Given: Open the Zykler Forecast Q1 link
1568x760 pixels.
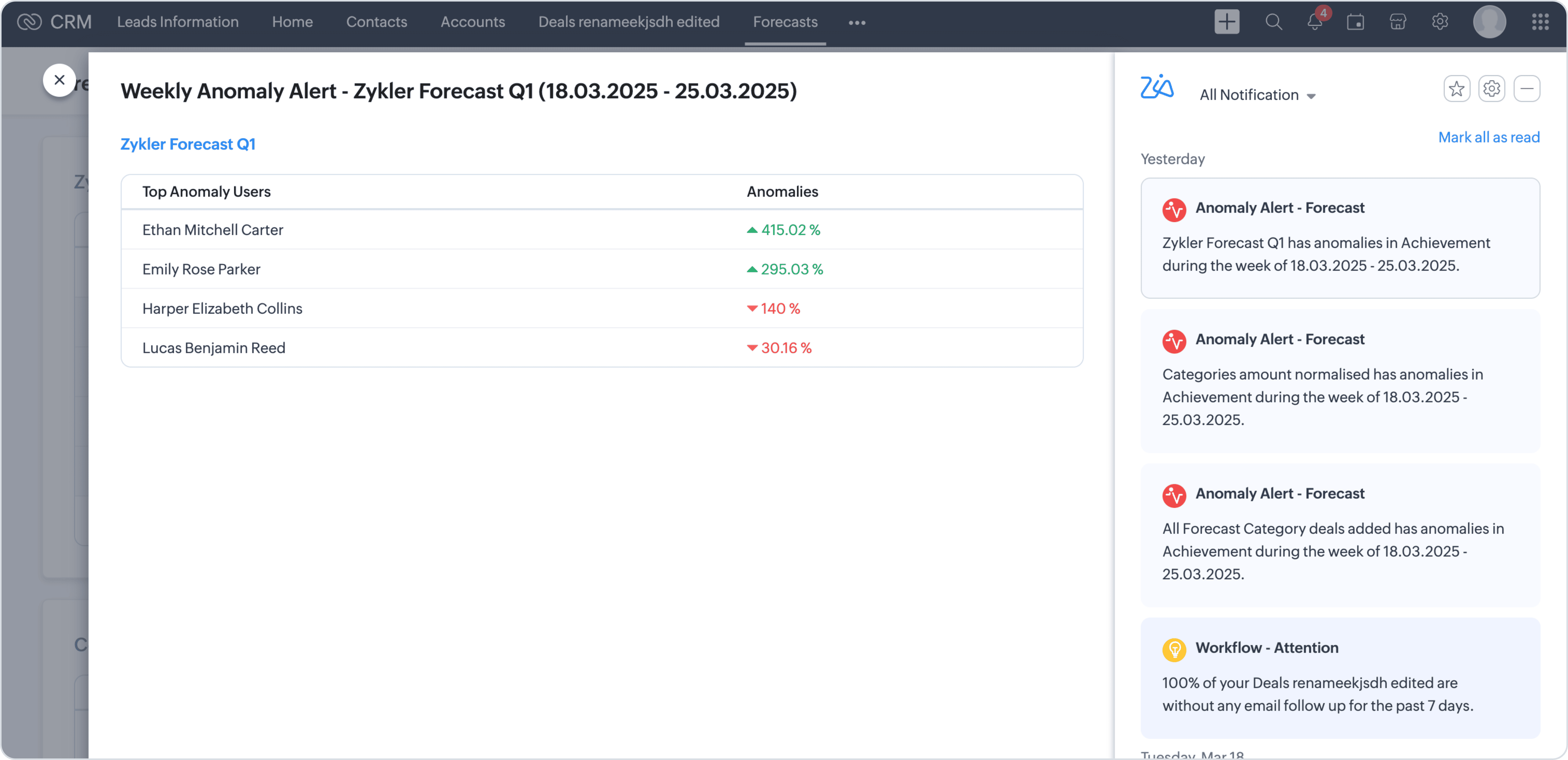Looking at the screenshot, I should pyautogui.click(x=188, y=144).
